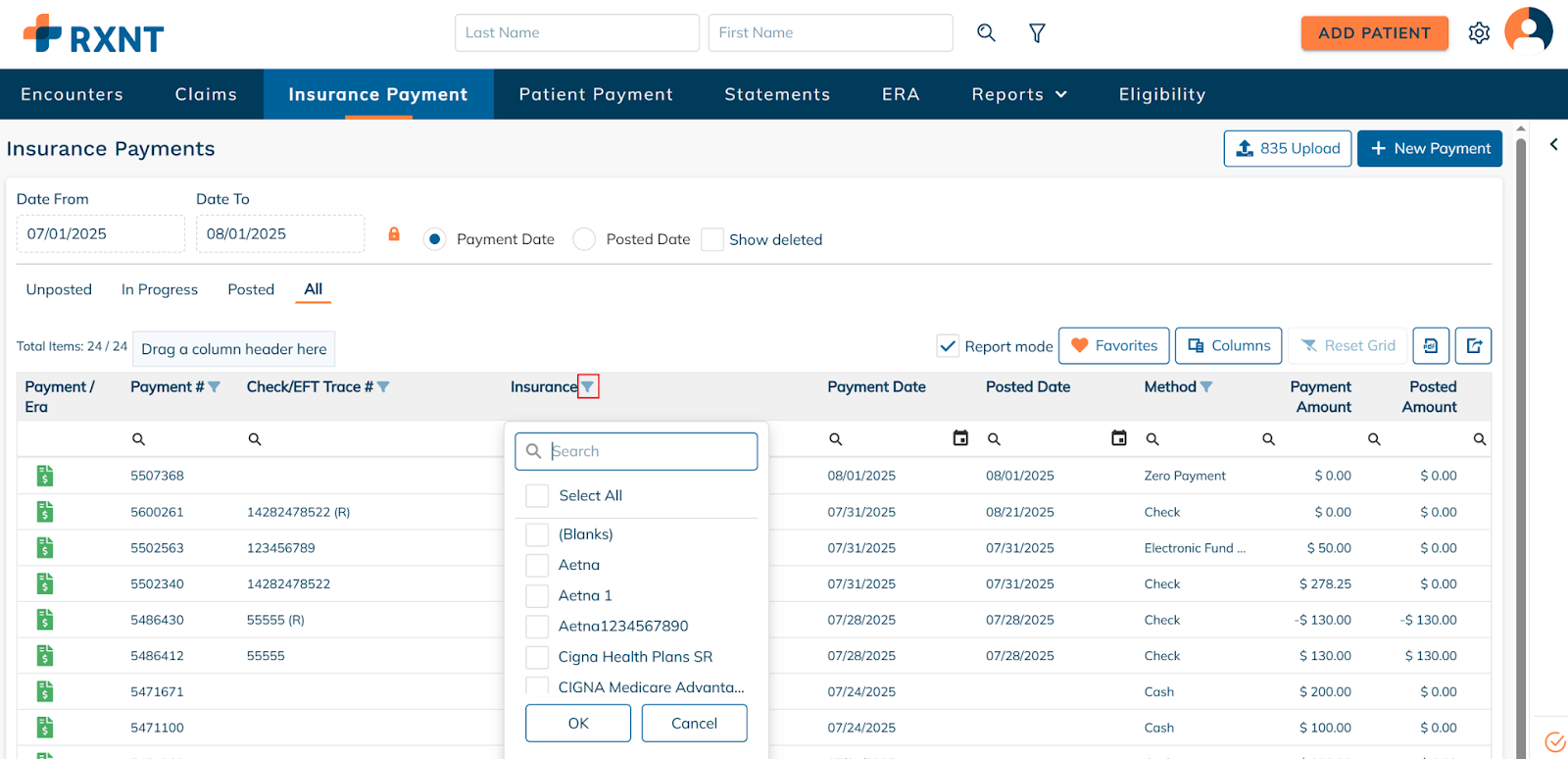Collapse the right side panel arrow
The image size is (1568, 759).
pyautogui.click(x=1553, y=145)
